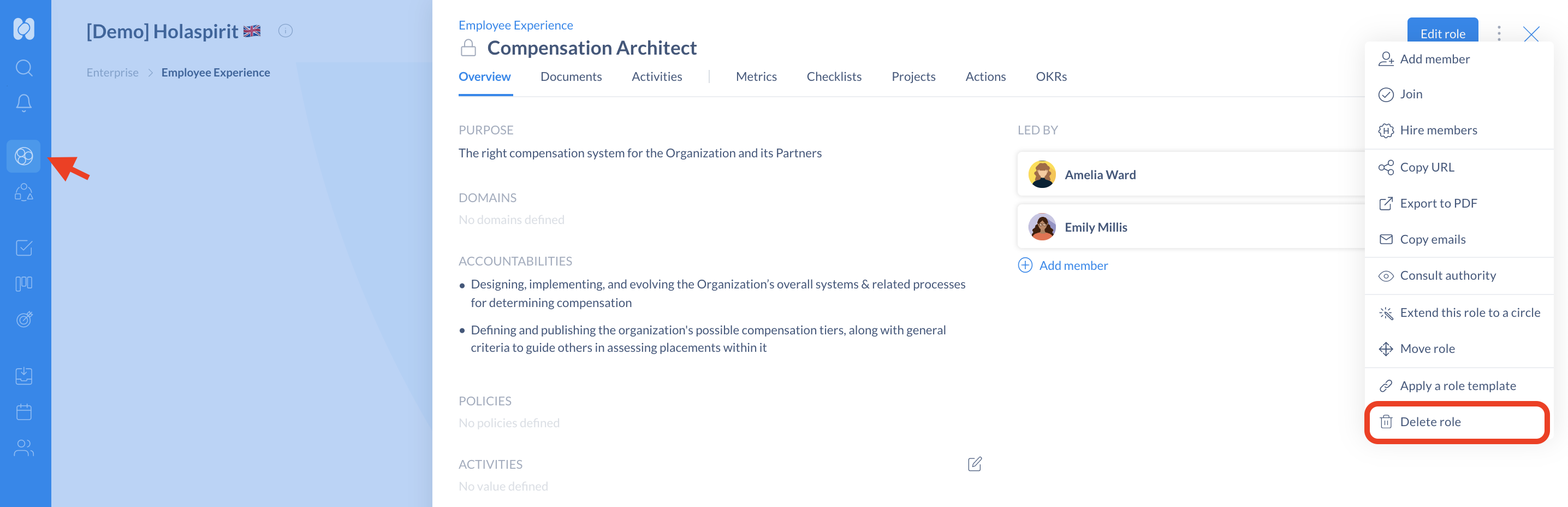Open the three-dot more options menu
The image size is (1568, 507).
1499,33
